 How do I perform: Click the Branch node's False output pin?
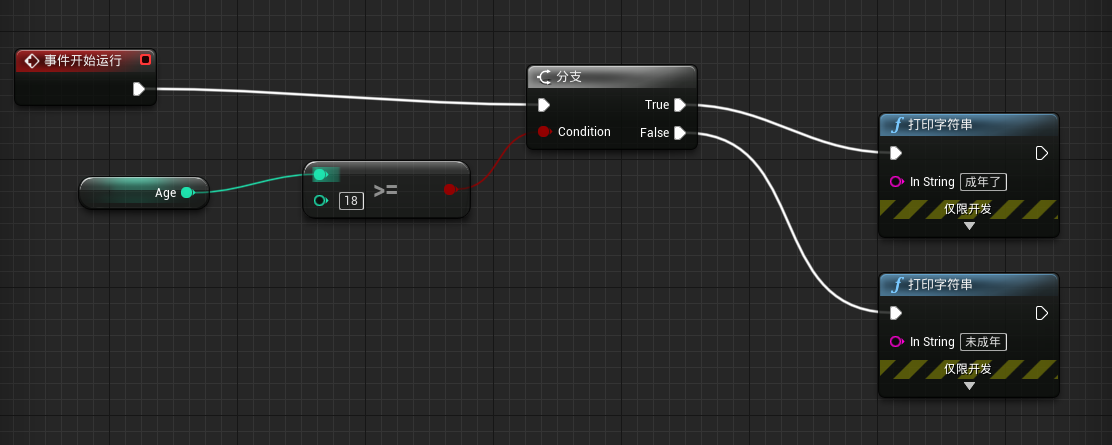pyautogui.click(x=679, y=133)
